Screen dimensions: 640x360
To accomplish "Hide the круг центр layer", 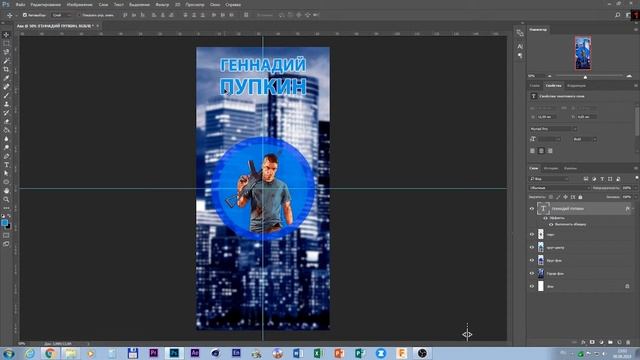I will click(x=532, y=247).
